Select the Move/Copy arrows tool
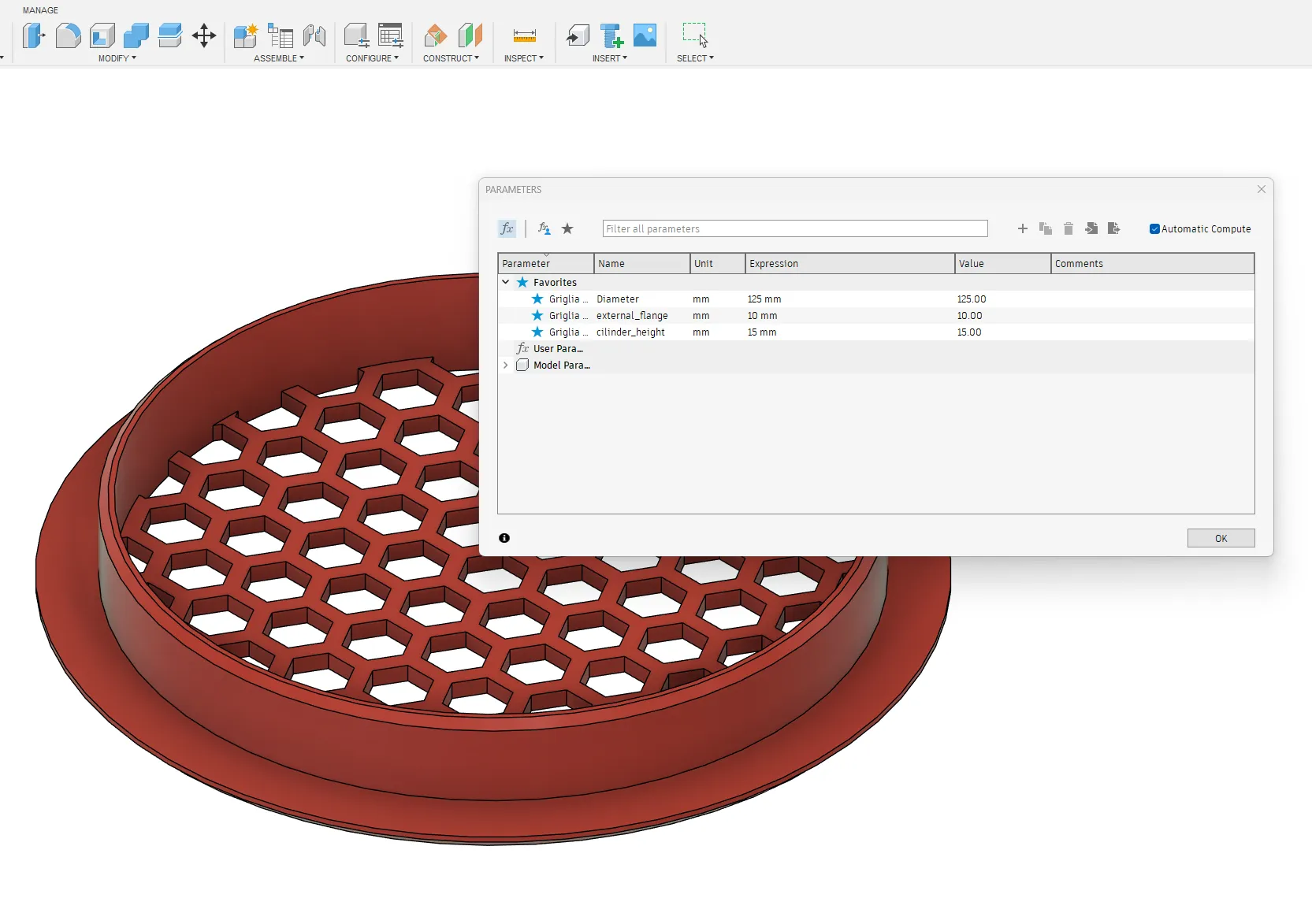Image resolution: width=1312 pixels, height=924 pixels. [x=204, y=35]
